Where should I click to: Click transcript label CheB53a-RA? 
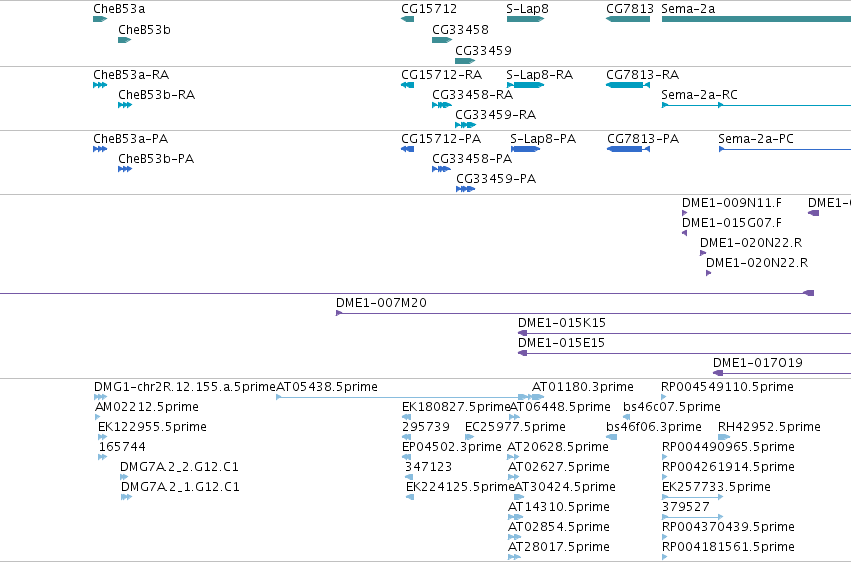point(131,75)
